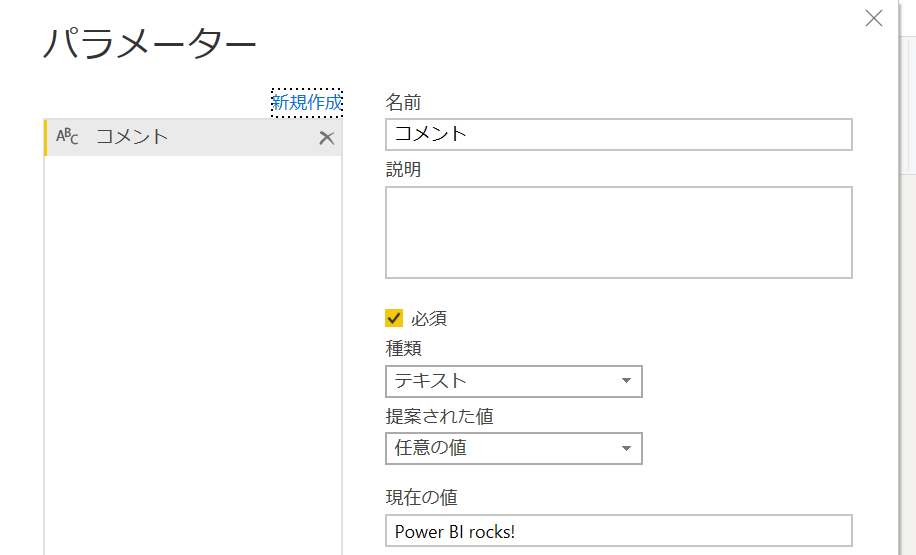916x555 pixels.
Task: Delete the コメント parameter with its X icon
Action: point(327,138)
